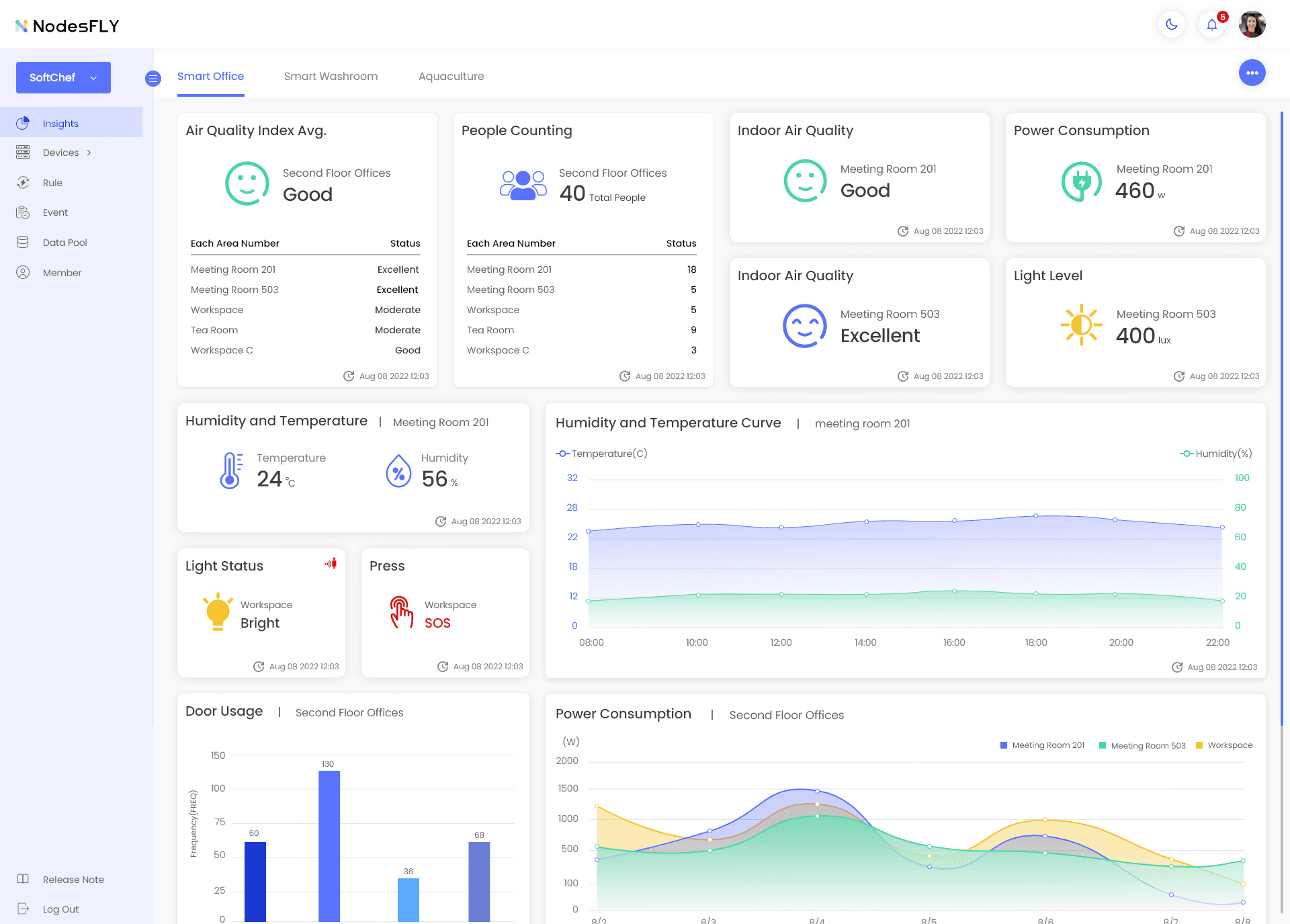The height and width of the screenshot is (924, 1290).
Task: Click Log Out button
Action: tap(60, 909)
